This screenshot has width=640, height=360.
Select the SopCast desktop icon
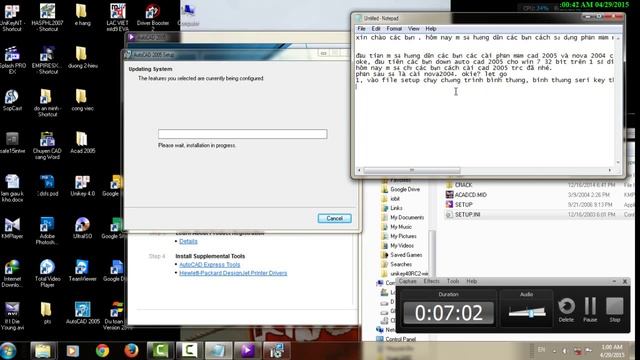12,100
